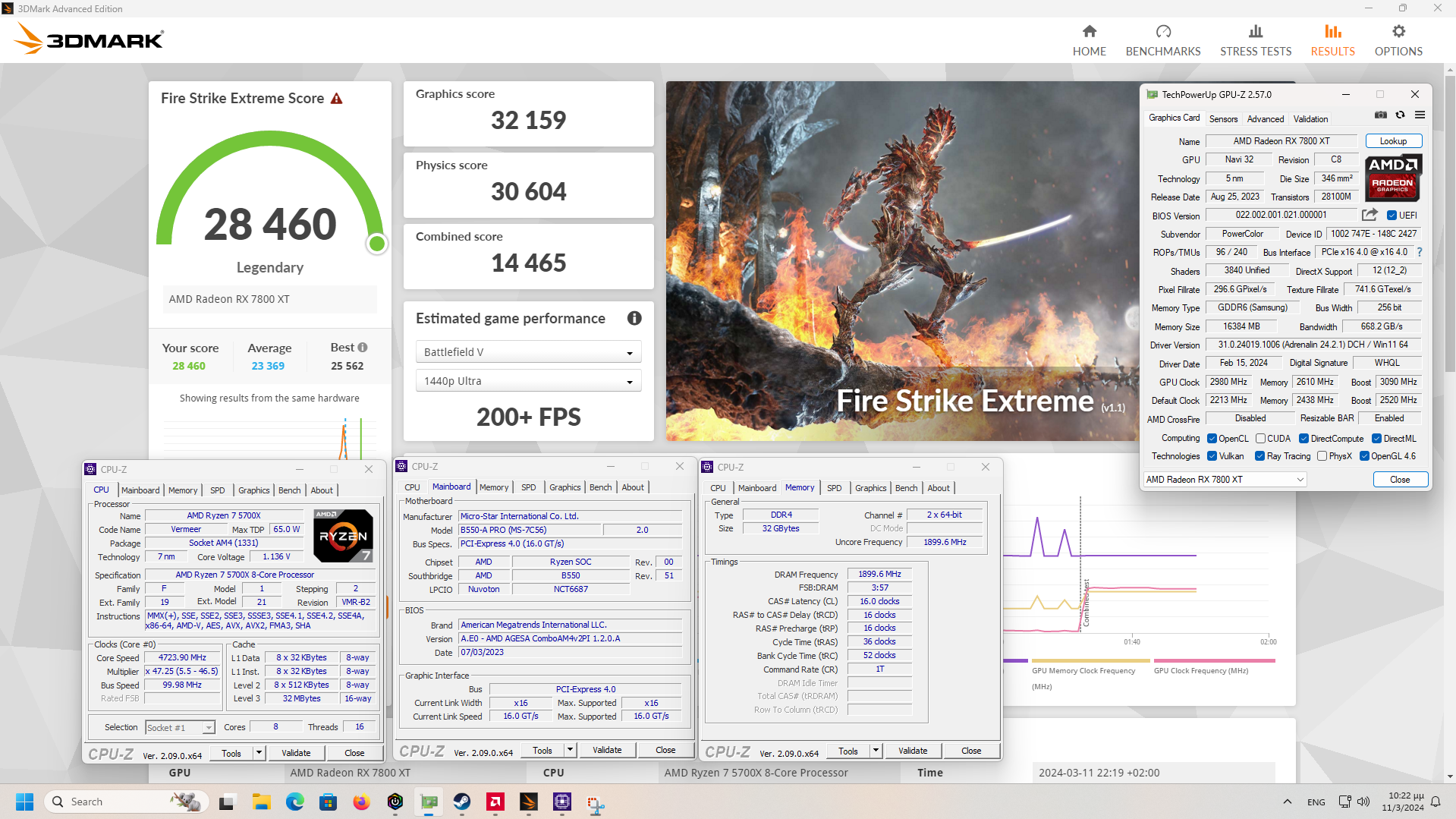
Task: Launch Microsoft Edge from the taskbar
Action: point(295,802)
